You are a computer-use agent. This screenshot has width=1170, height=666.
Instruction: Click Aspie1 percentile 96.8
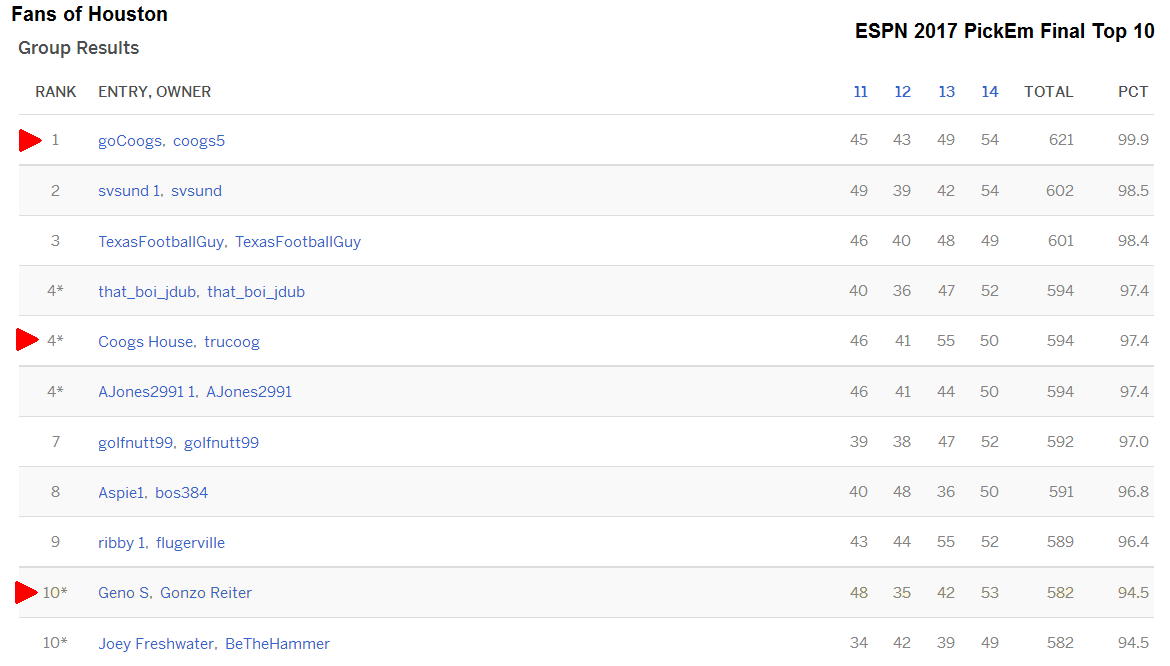point(1133,491)
